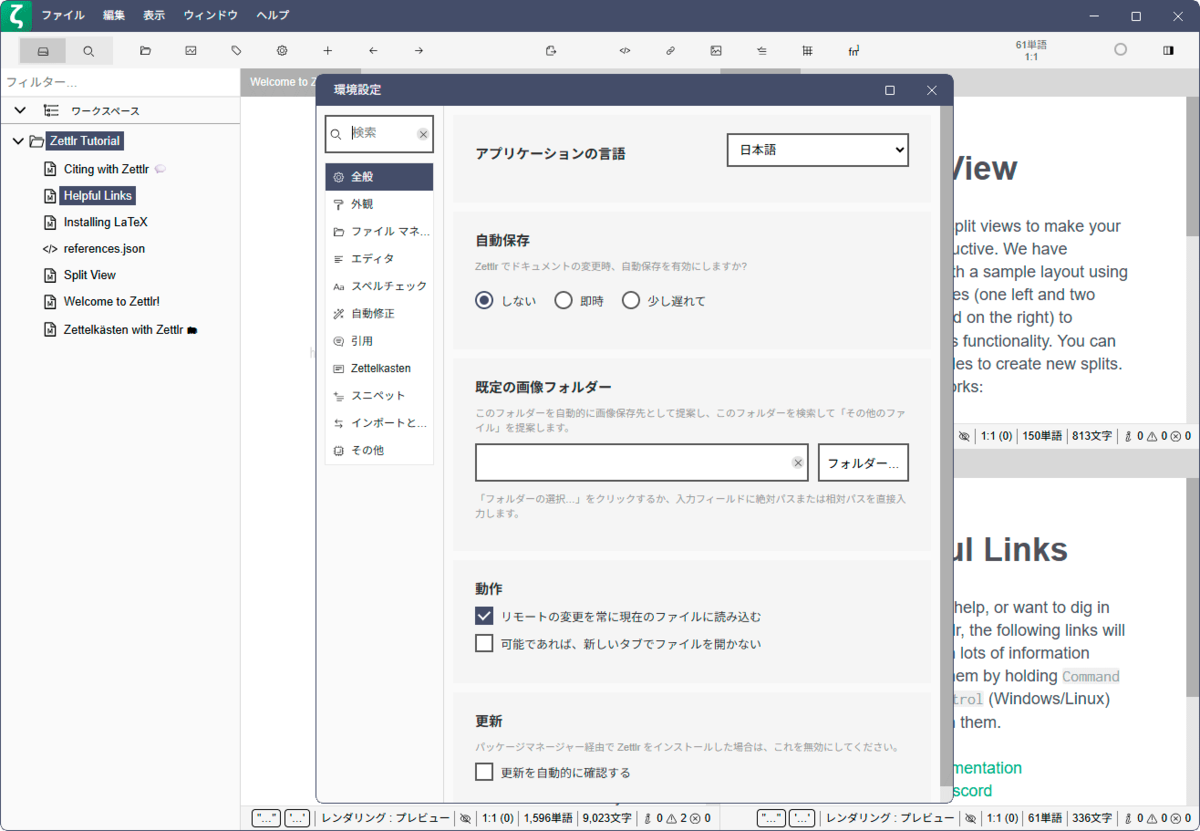The width and height of the screenshot is (1200, 831).
Task: Clear the default image folder field
Action: coord(798,463)
